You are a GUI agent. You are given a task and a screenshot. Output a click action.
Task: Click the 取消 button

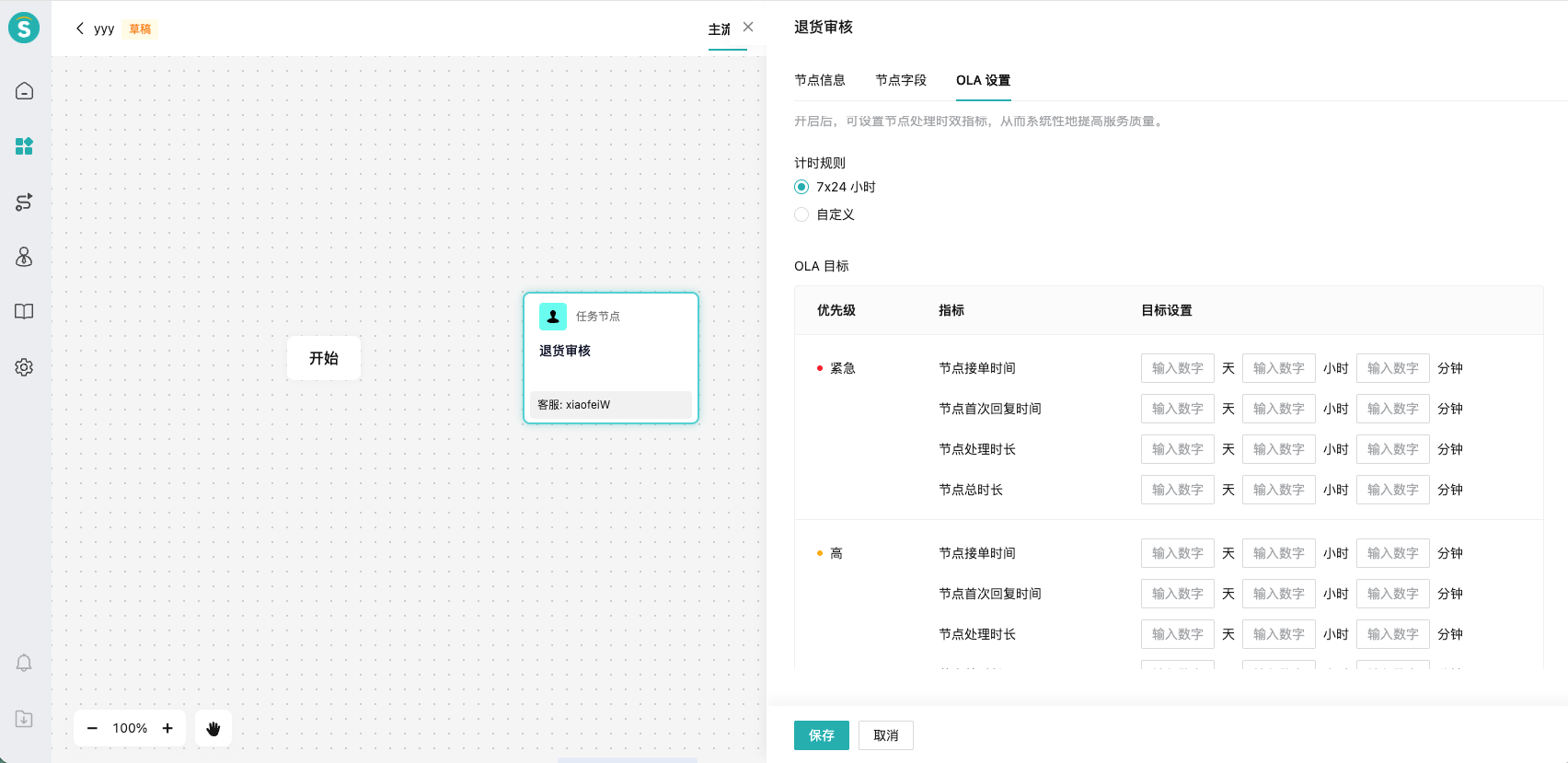(x=885, y=735)
